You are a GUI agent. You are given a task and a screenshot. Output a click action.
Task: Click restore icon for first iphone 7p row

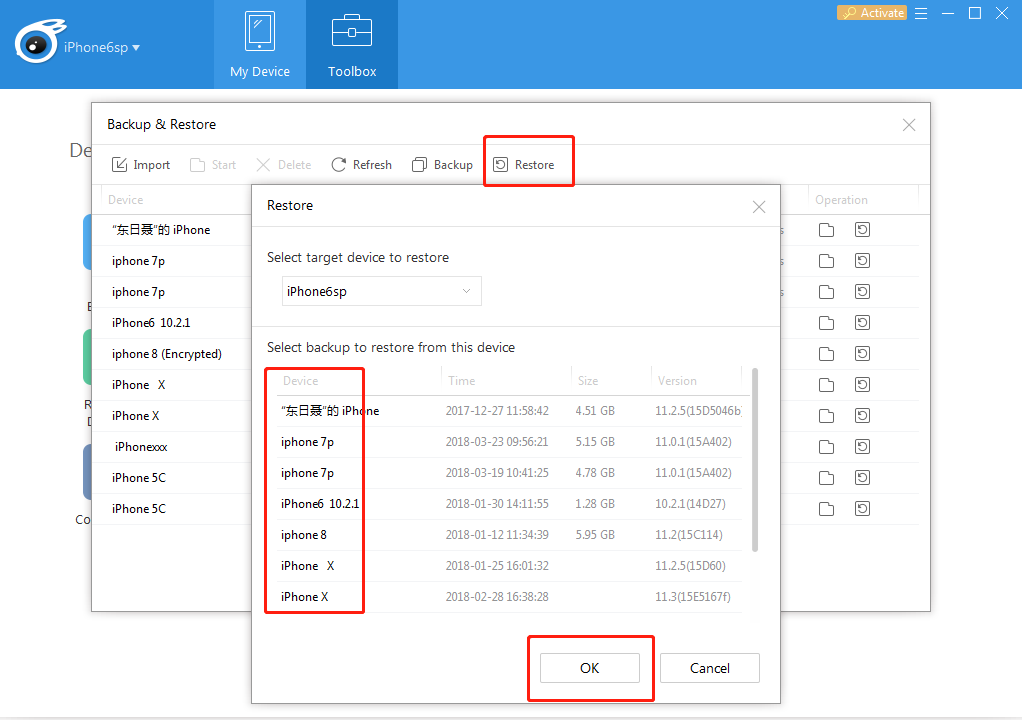click(x=862, y=261)
